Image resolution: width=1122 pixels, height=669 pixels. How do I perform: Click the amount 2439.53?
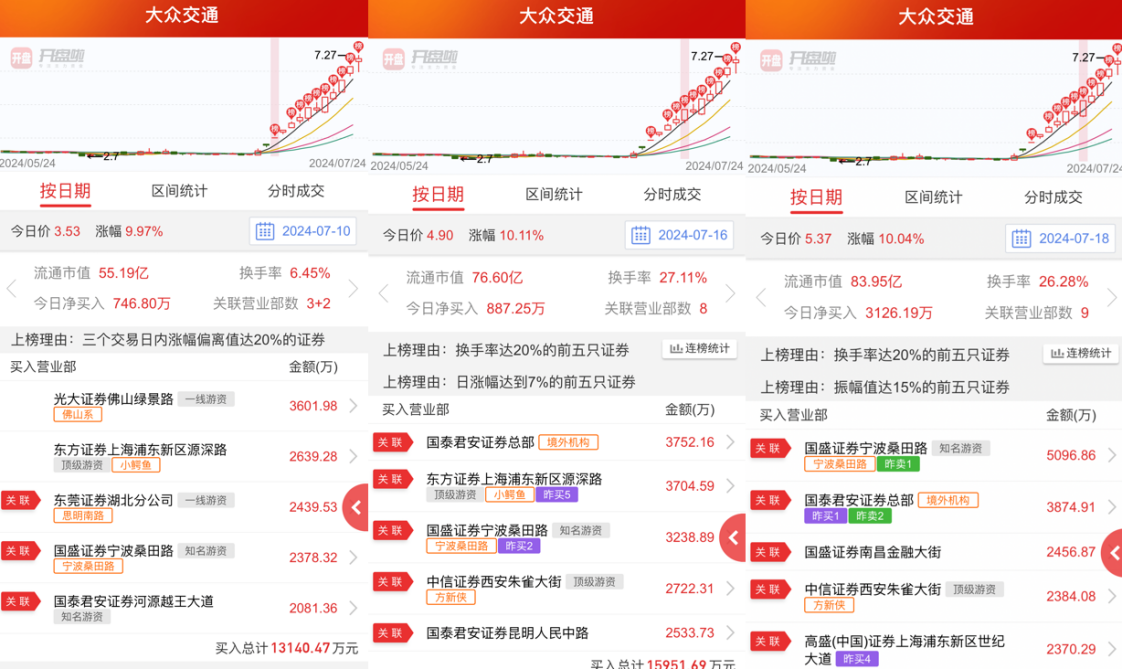point(313,507)
